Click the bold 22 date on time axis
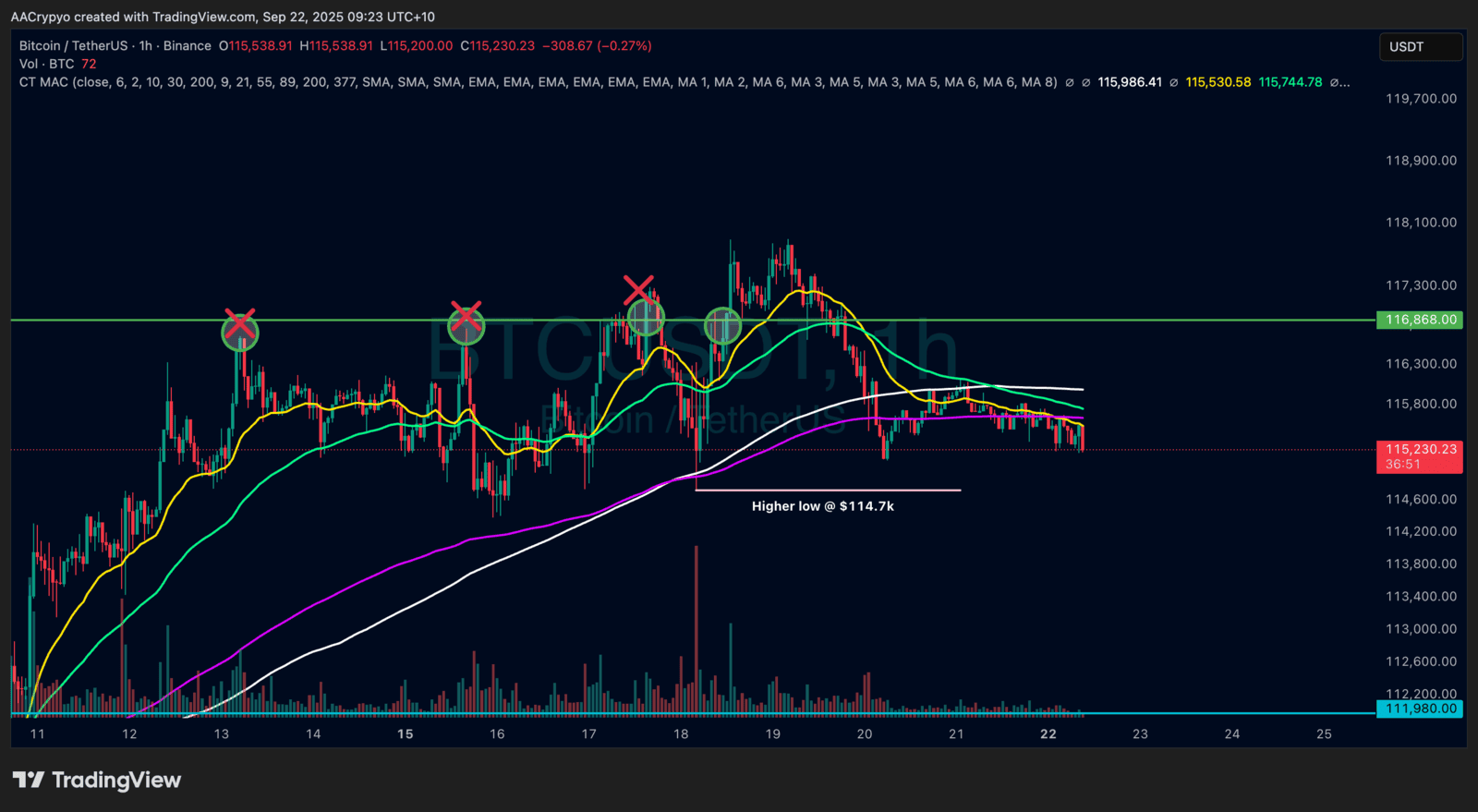 point(1048,733)
